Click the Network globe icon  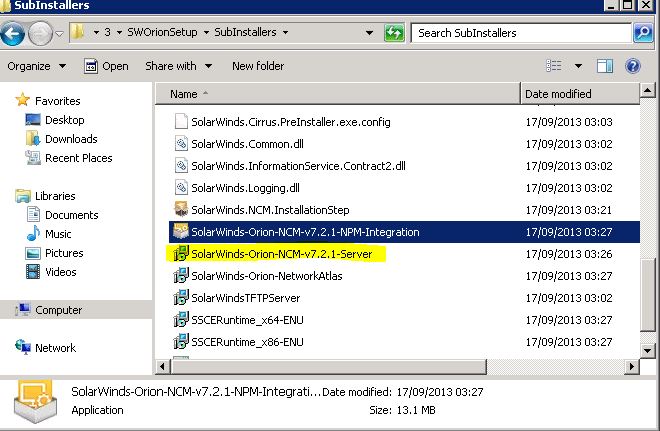click(23, 347)
